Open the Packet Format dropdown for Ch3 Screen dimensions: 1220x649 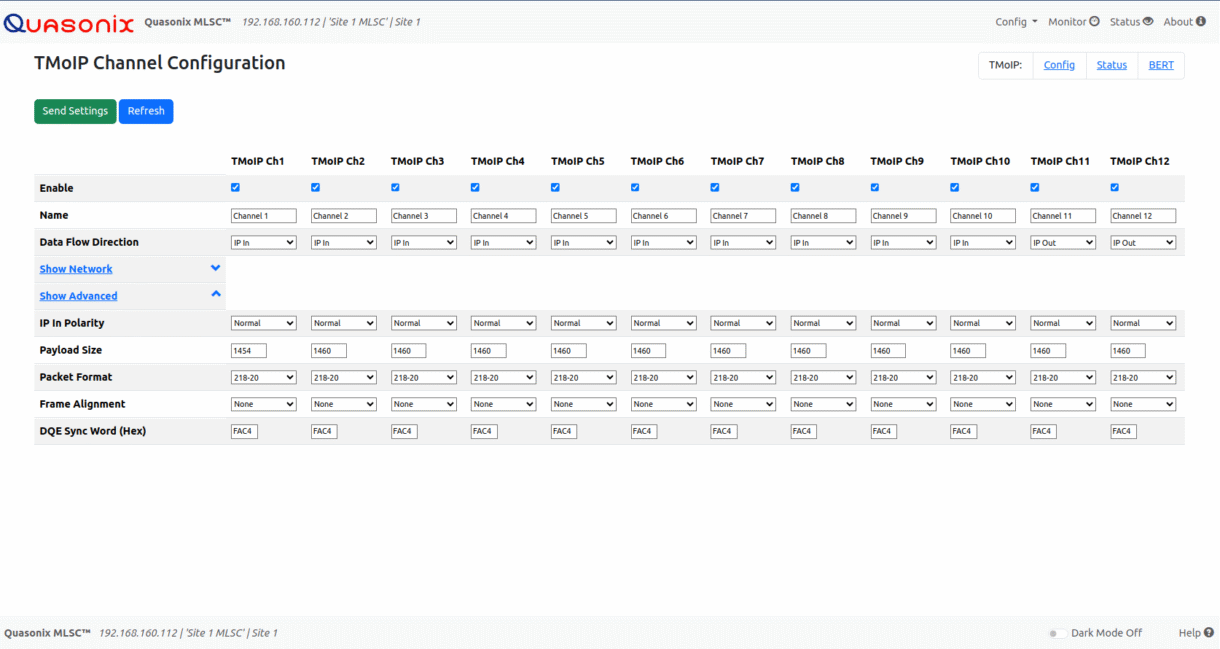(x=423, y=377)
